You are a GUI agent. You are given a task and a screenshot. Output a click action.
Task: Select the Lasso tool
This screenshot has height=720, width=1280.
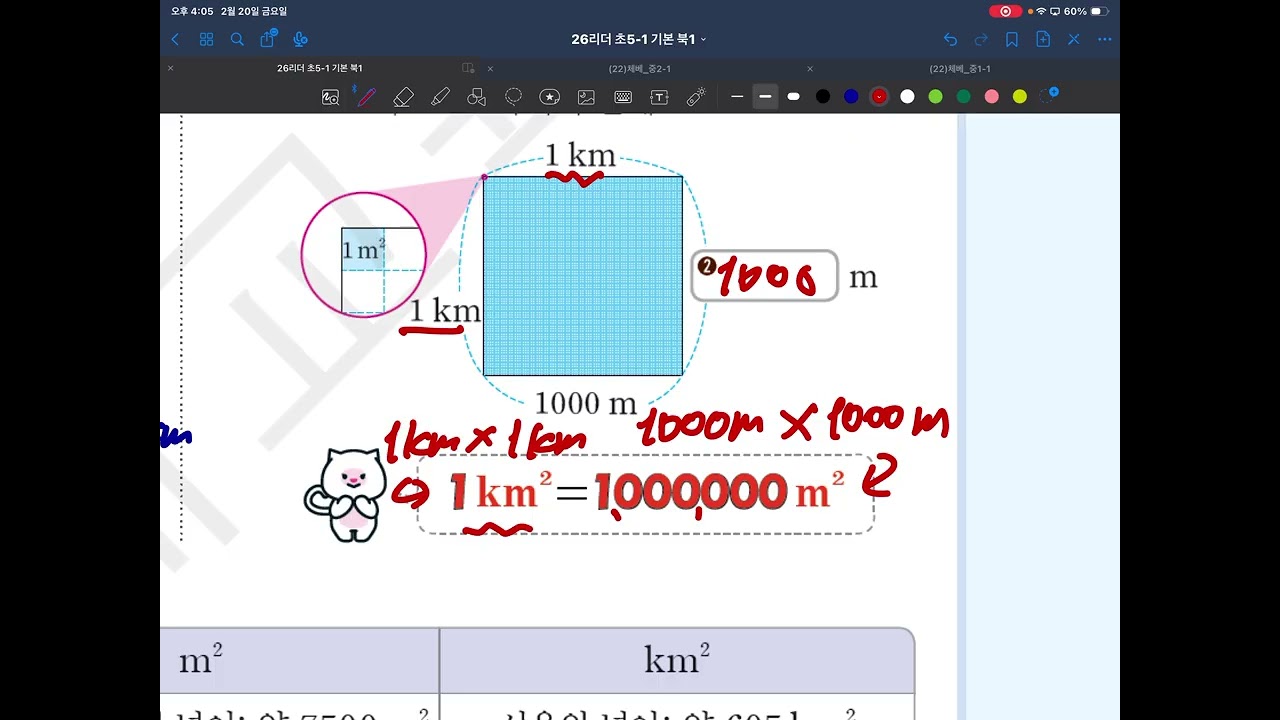[x=513, y=97]
